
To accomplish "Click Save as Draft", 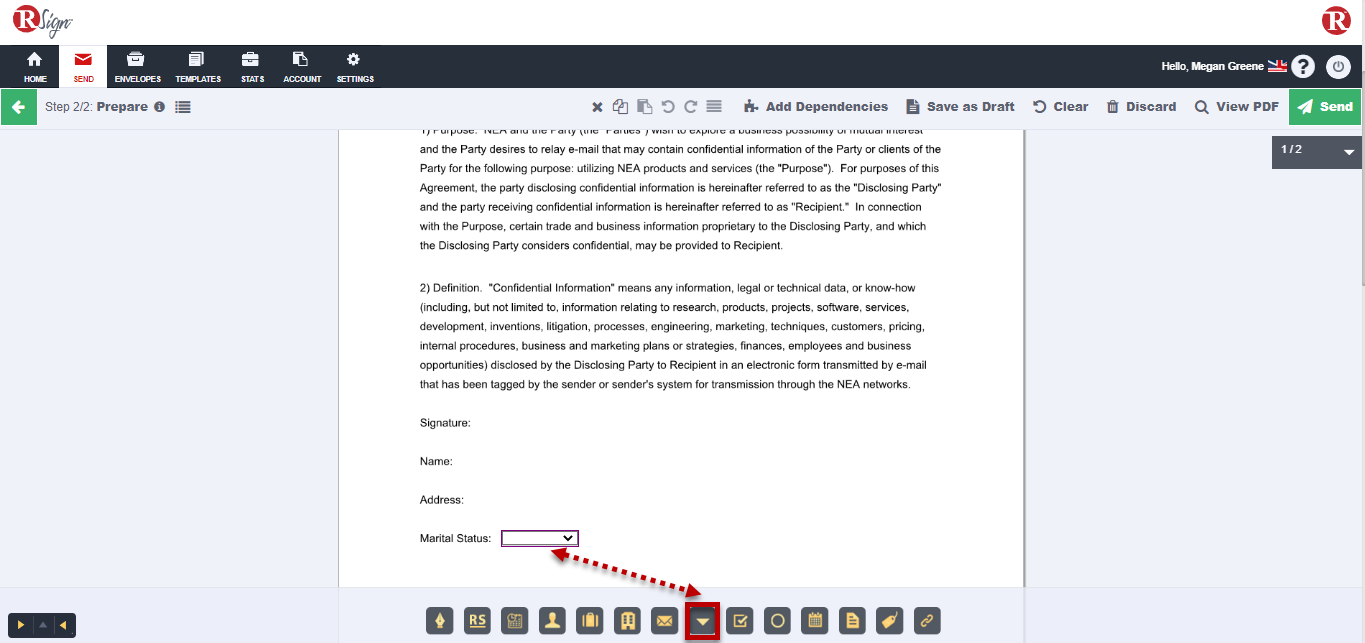I will click(960, 107).
